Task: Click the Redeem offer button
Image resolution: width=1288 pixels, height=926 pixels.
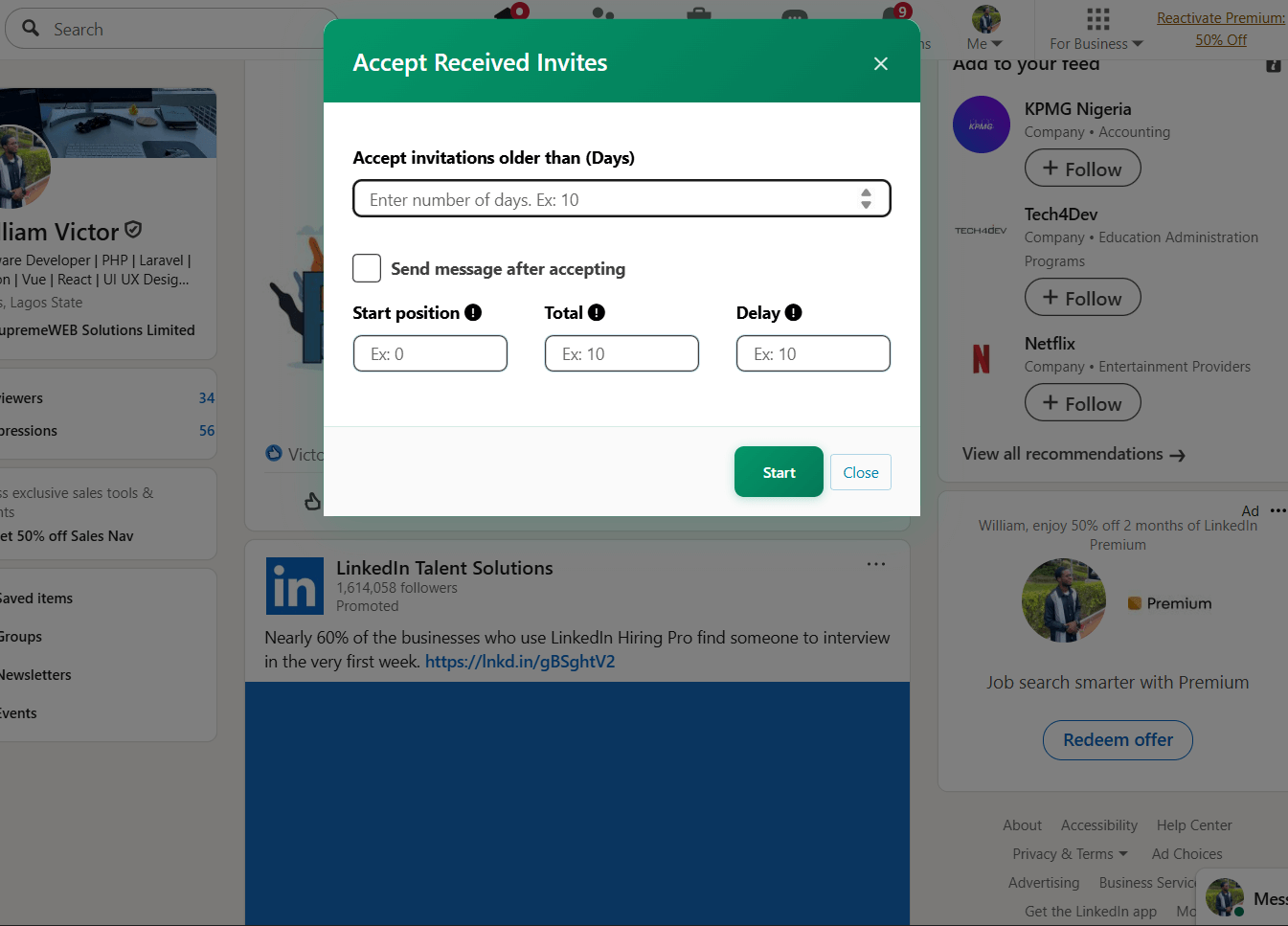Action: [x=1118, y=740]
